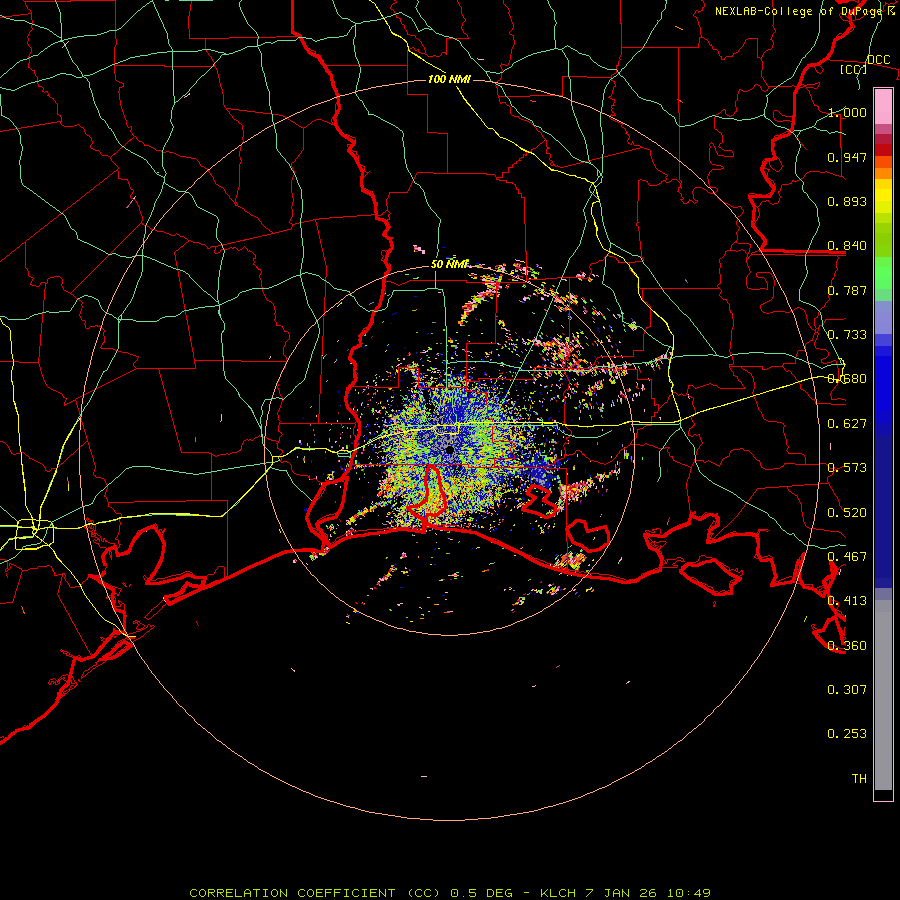Click the black radar site dot at center

450,450
